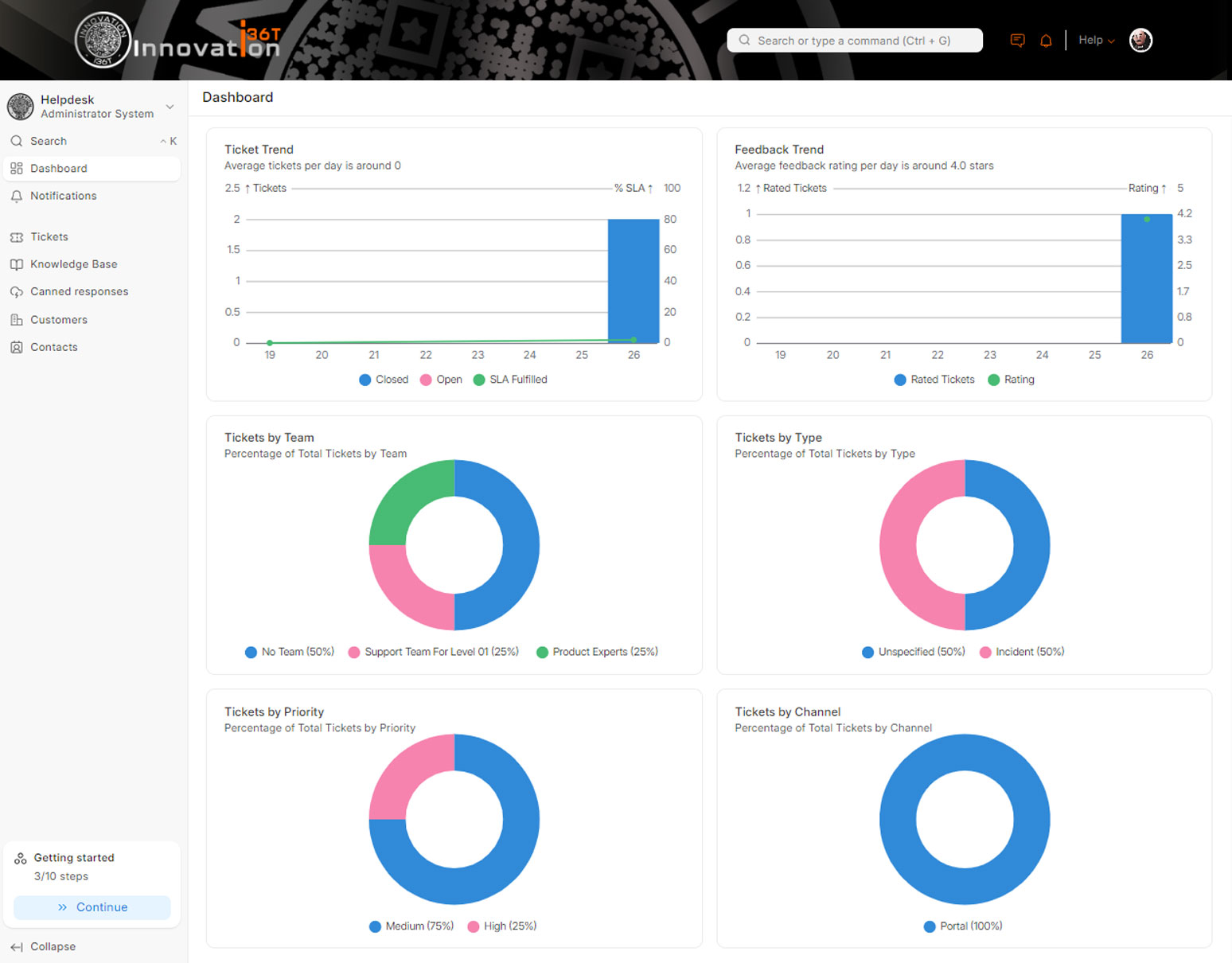Click the Tickets icon in sidebar
Viewport: 1232px width, 963px height.
coord(17,237)
